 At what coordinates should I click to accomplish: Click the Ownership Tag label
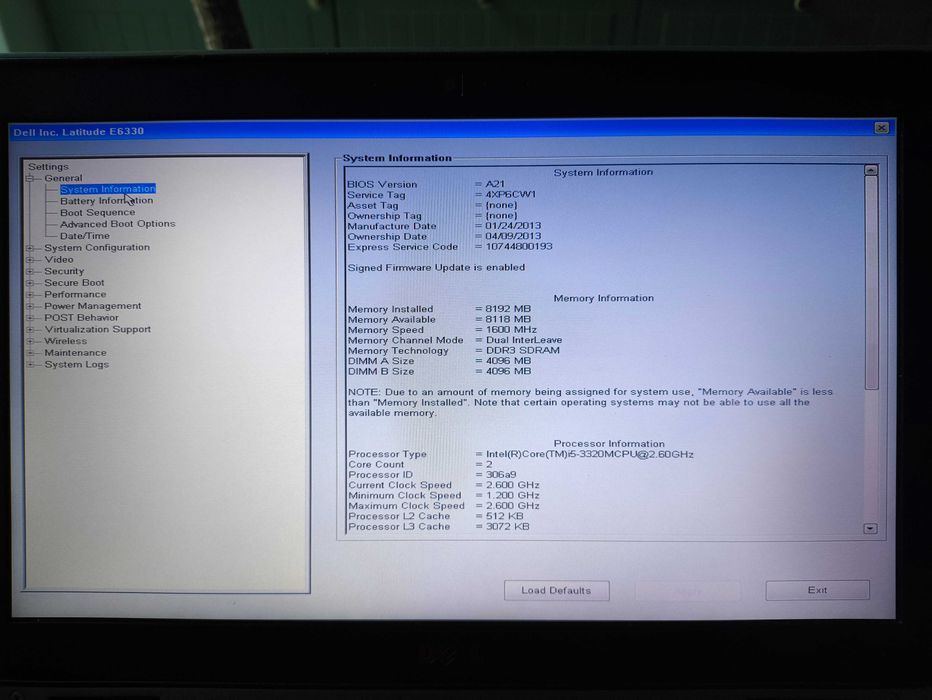384,216
